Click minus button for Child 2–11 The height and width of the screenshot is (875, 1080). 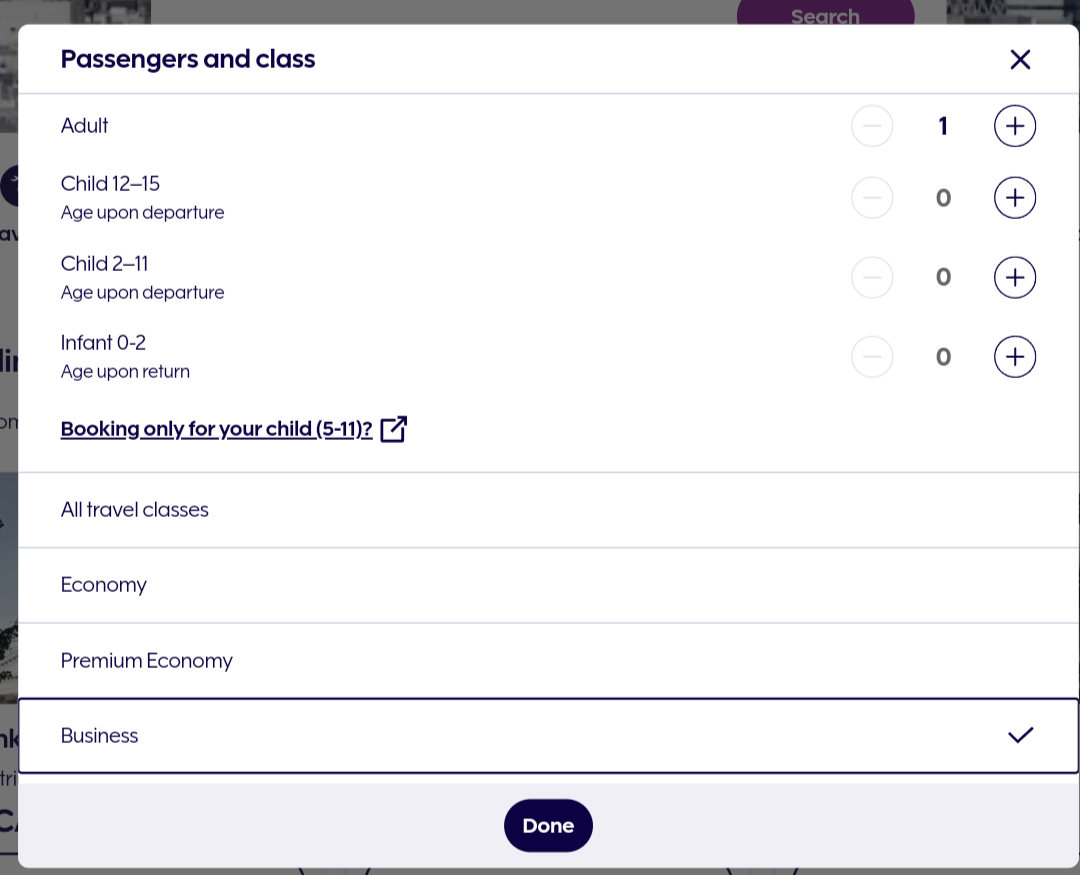pos(872,277)
